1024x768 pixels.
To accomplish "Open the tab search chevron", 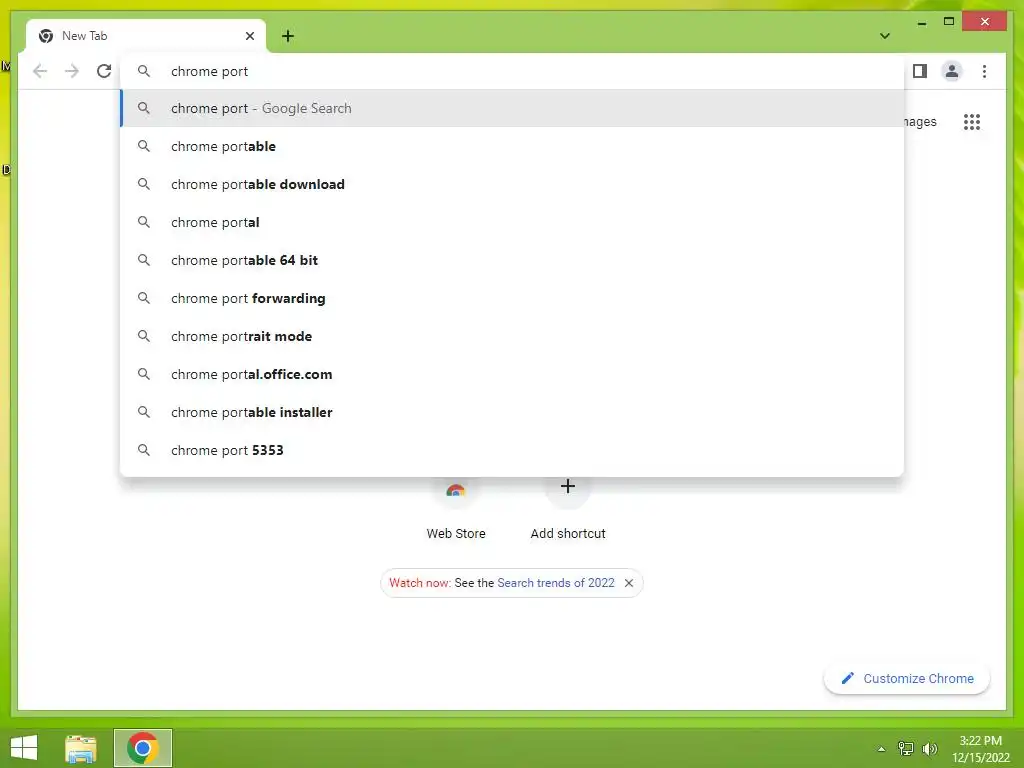I will click(885, 36).
